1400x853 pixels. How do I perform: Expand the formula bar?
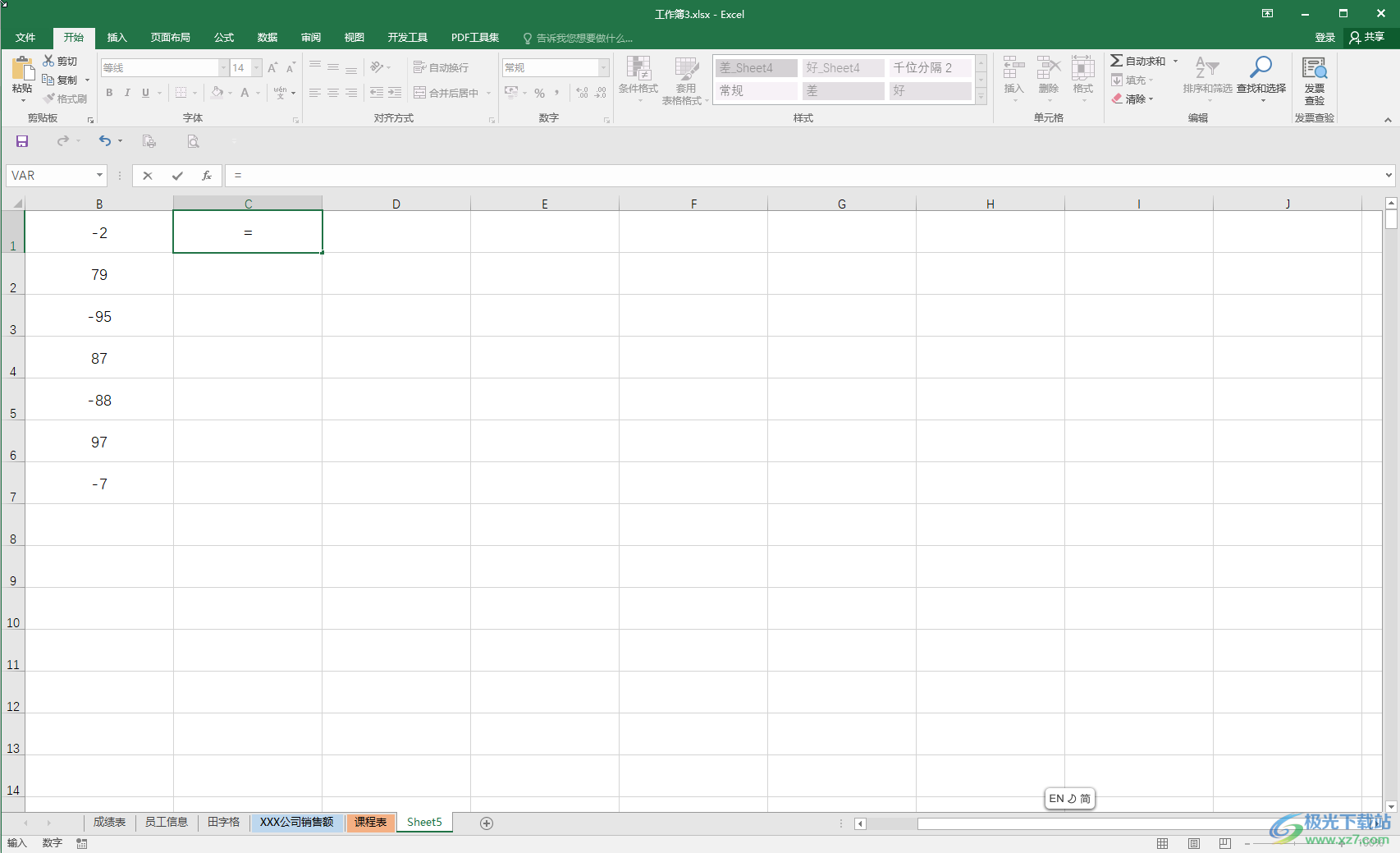point(1389,176)
